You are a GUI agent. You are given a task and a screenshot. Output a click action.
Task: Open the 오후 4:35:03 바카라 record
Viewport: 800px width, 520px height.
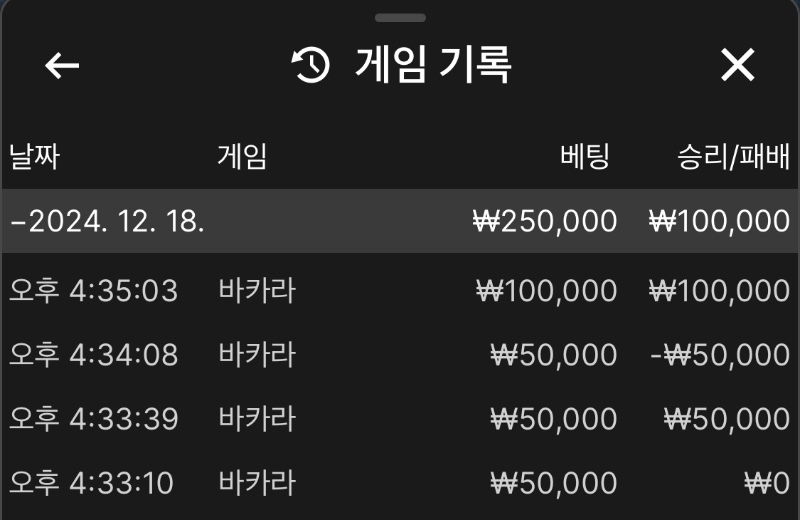coord(400,290)
